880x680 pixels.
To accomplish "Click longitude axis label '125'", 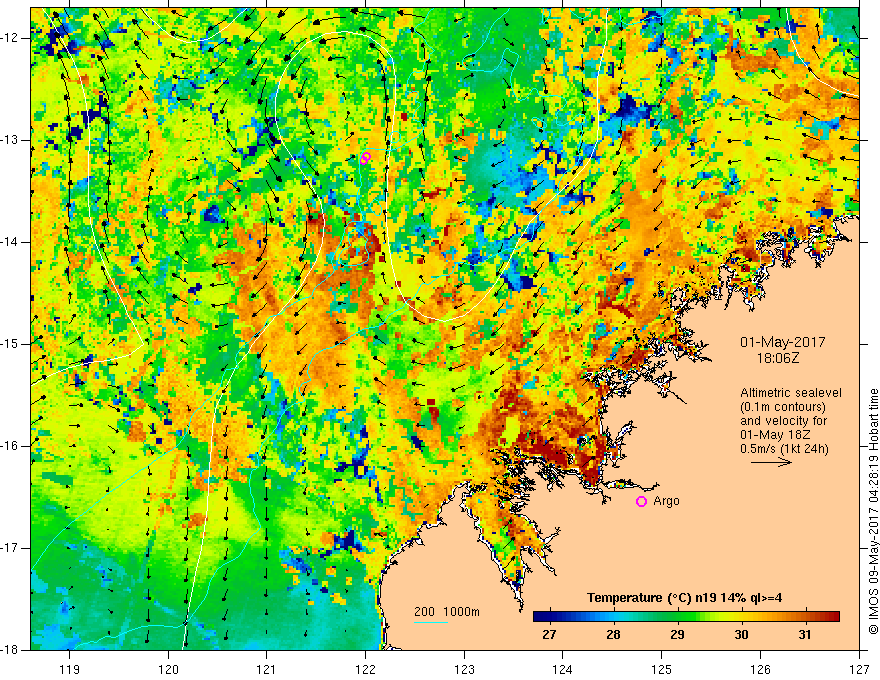I will point(662,669).
